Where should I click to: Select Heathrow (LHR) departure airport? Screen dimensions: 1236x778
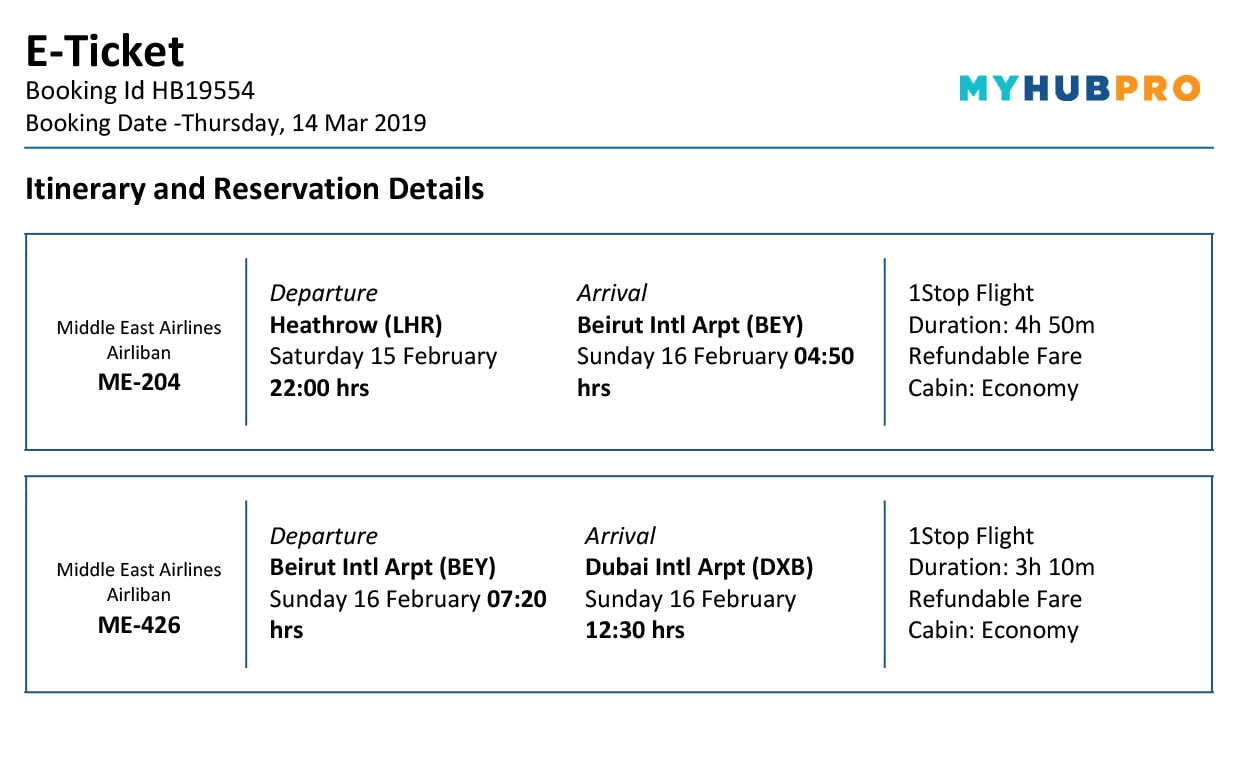pyautogui.click(x=356, y=325)
